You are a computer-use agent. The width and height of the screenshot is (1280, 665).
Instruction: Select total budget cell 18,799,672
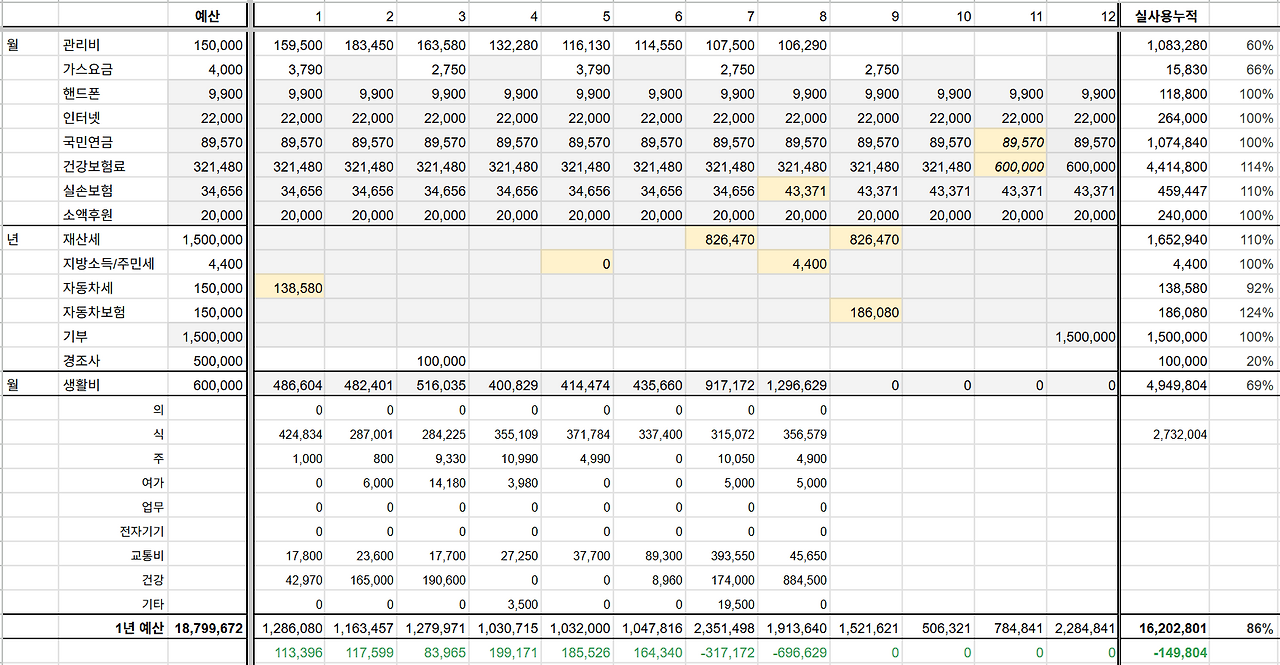[208, 628]
